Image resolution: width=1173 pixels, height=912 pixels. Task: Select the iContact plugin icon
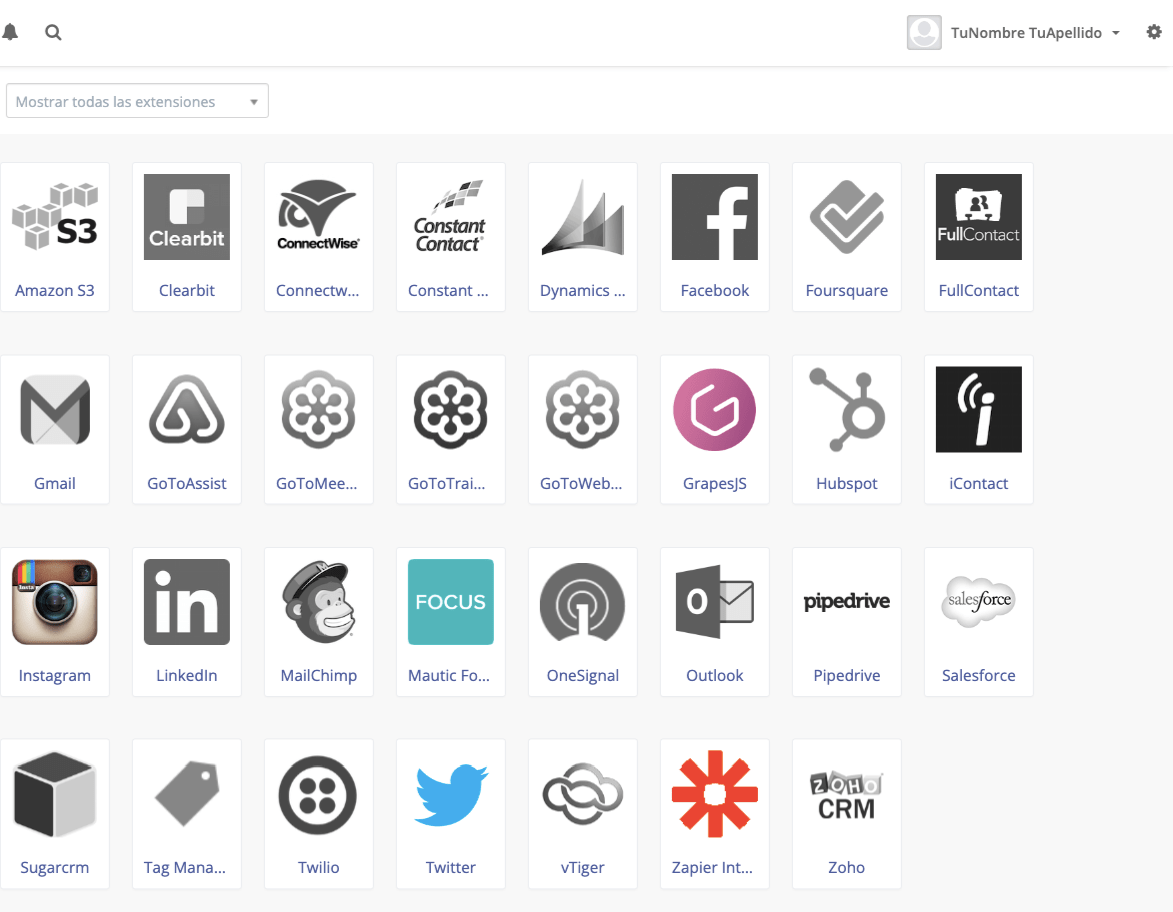[x=978, y=409]
